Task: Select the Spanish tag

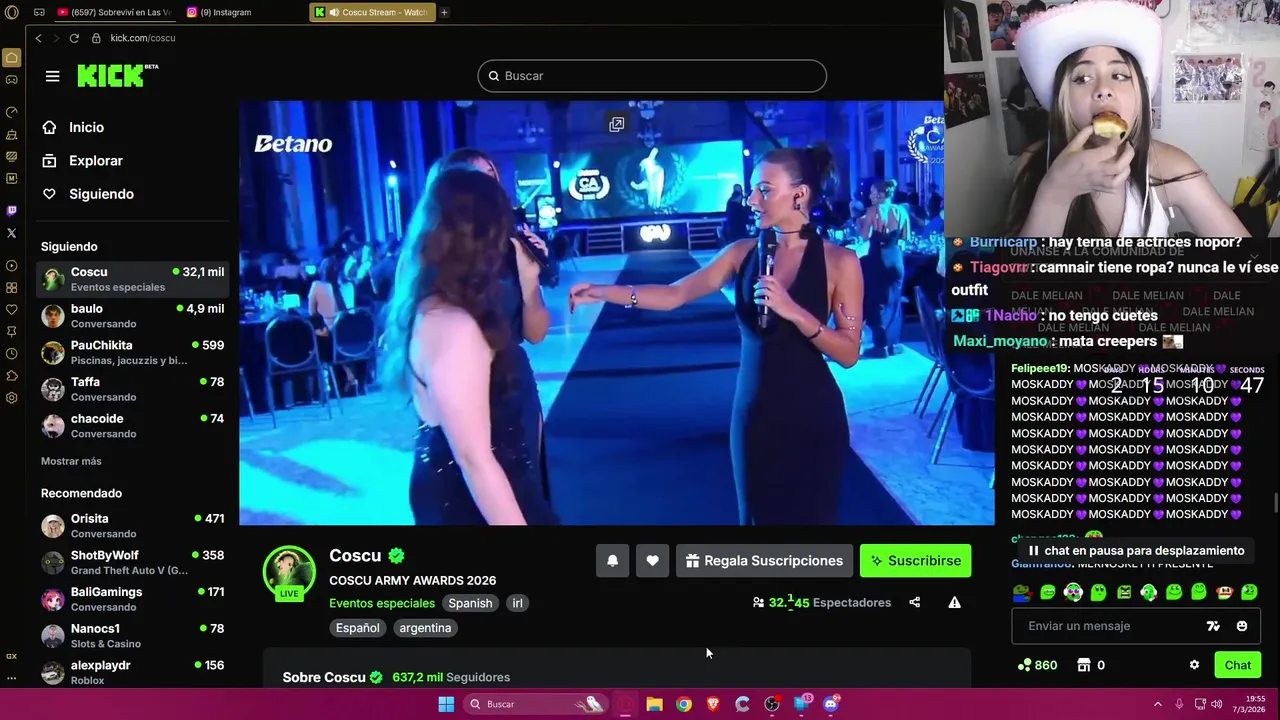Action: click(470, 603)
